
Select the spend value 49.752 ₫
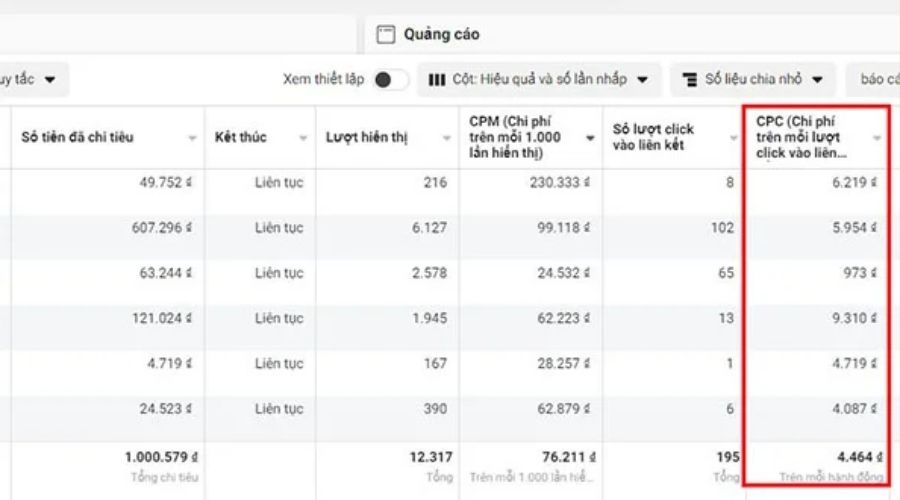pyautogui.click(x=165, y=183)
